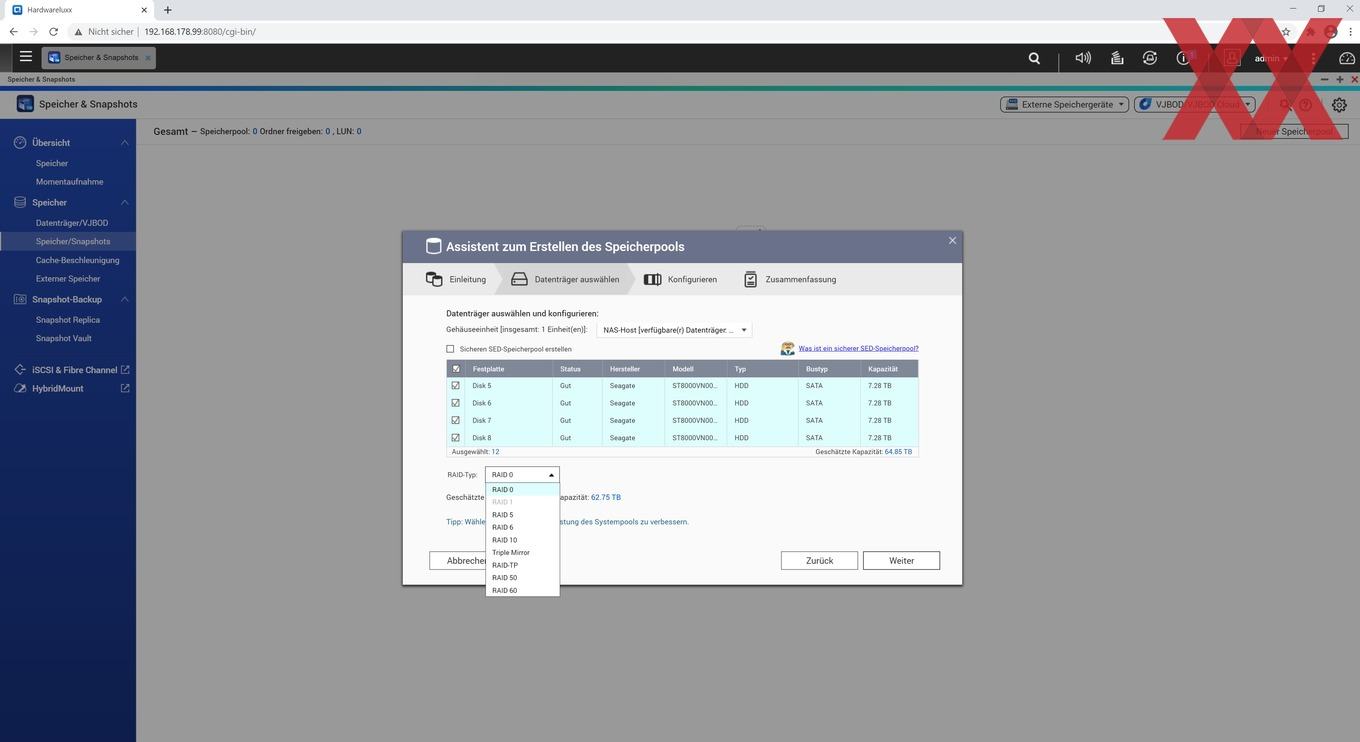The image size is (1360, 742).
Task: Click the Zurück button
Action: (x=819, y=561)
